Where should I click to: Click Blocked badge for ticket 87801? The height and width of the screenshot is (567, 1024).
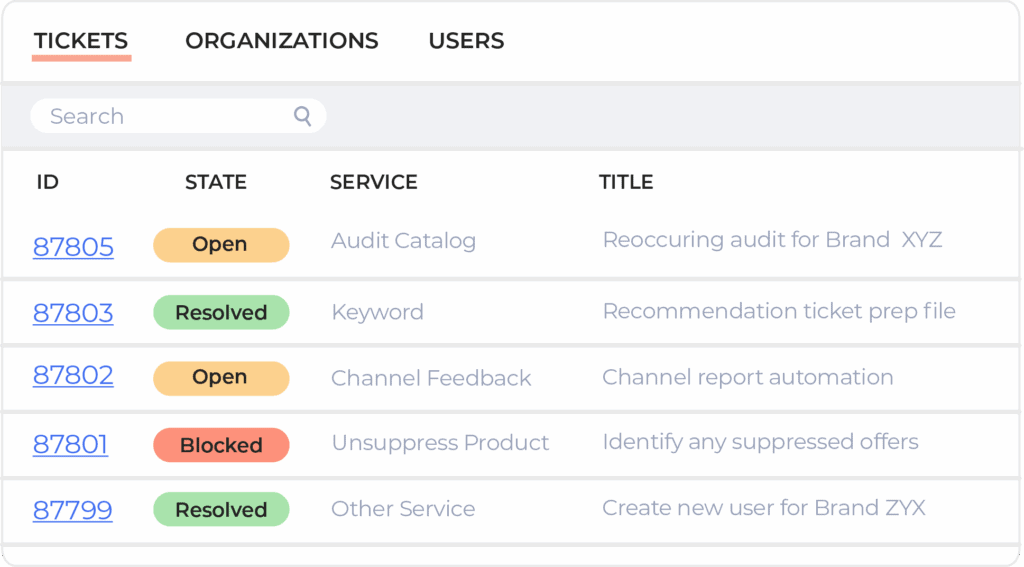coord(221,445)
